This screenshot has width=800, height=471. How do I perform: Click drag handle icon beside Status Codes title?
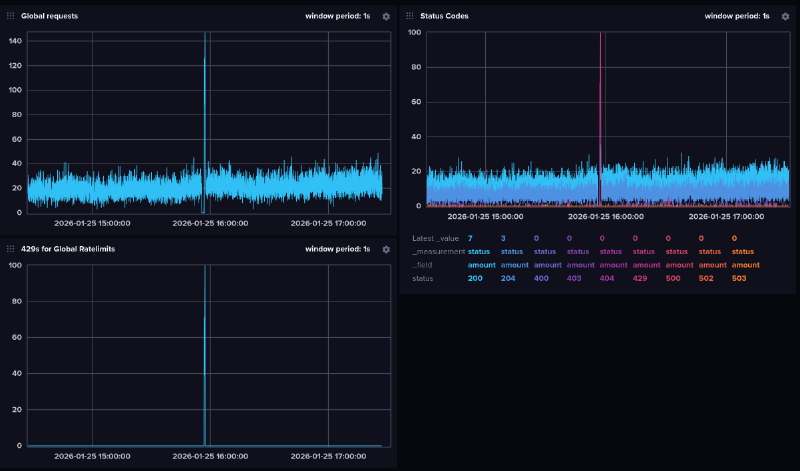410,16
